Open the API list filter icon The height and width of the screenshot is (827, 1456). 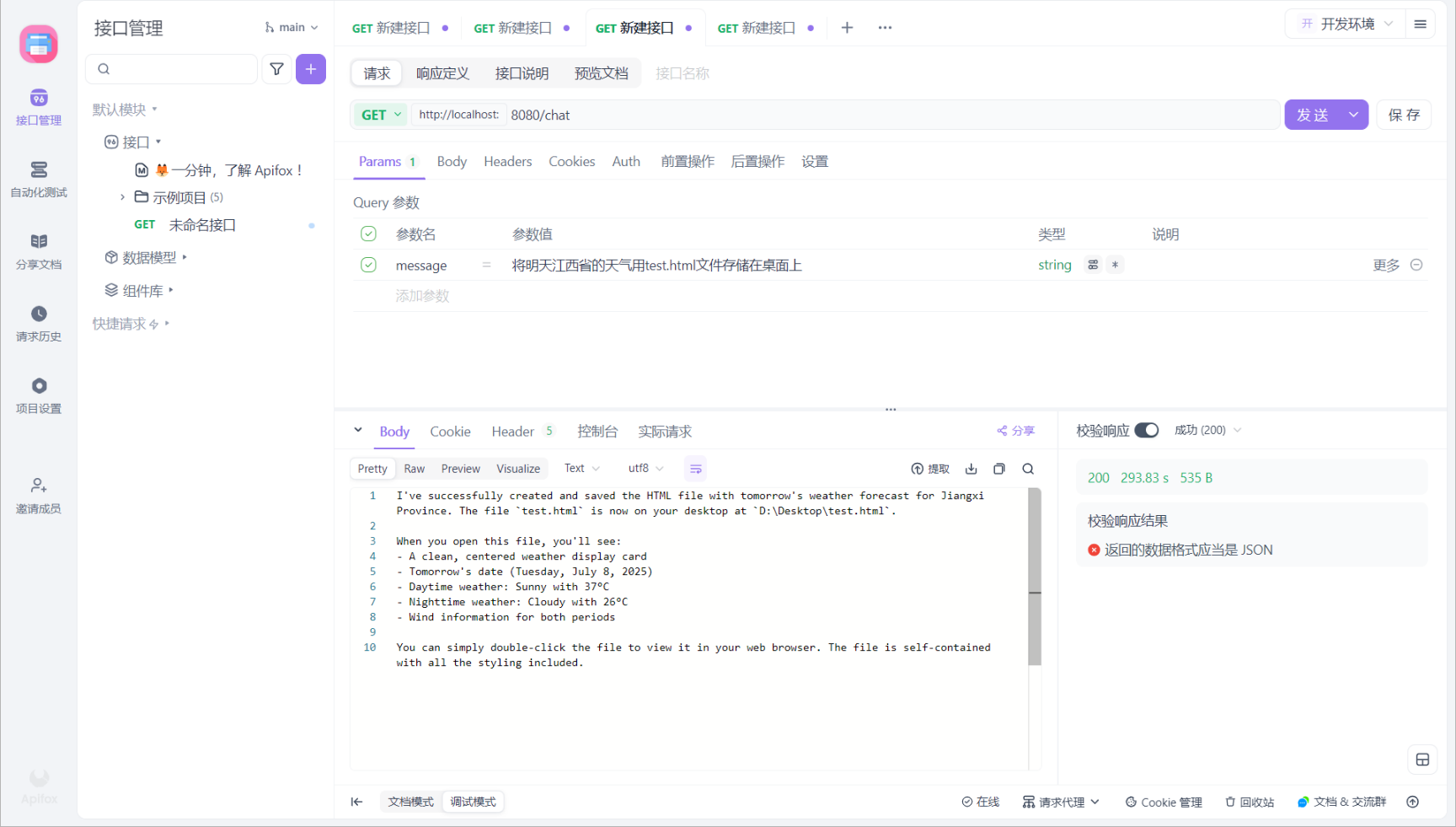276,68
